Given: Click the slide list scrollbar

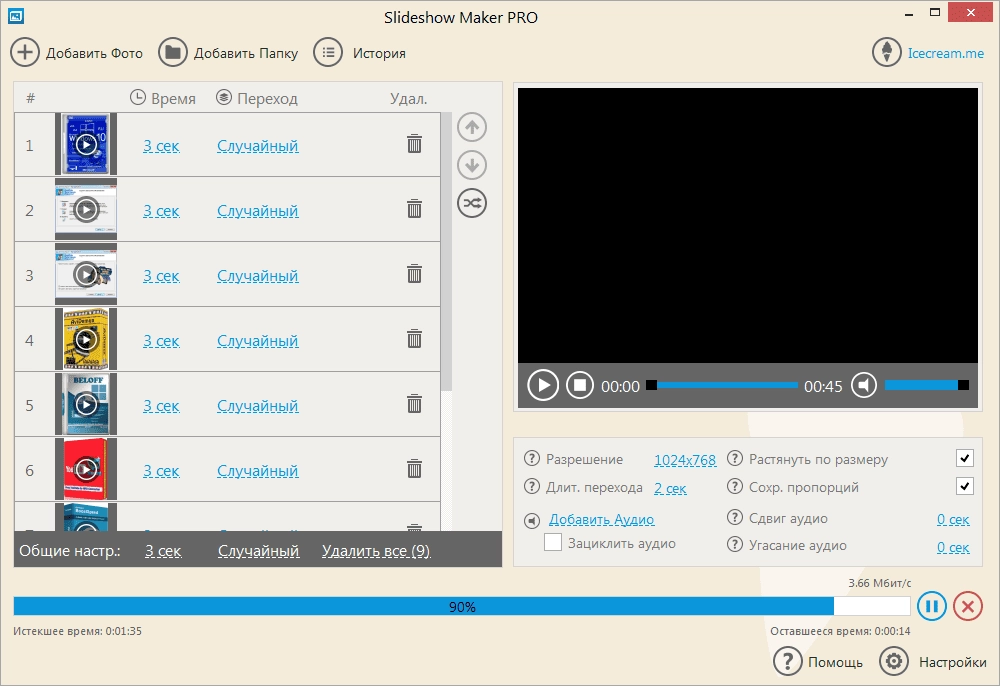Looking at the screenshot, I should coord(446,251).
